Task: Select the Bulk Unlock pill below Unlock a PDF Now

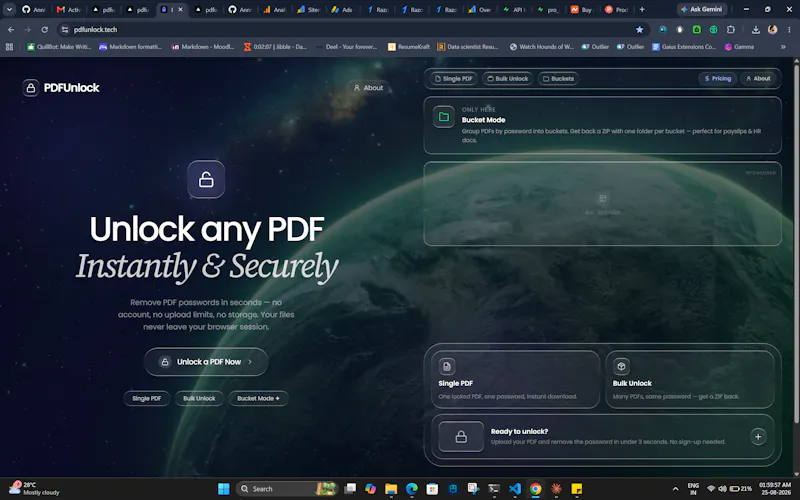Action: coord(199,398)
